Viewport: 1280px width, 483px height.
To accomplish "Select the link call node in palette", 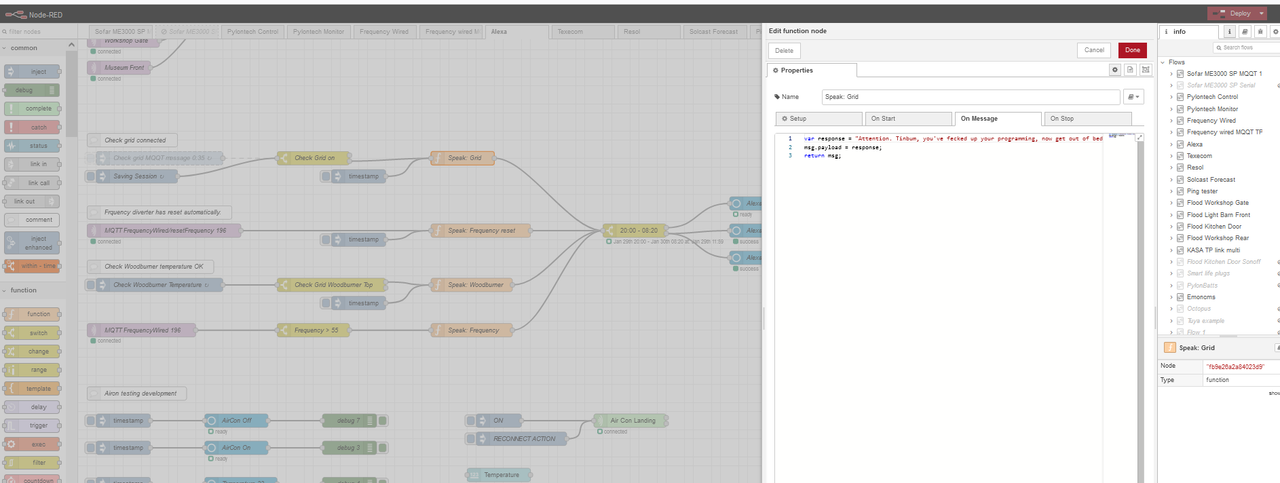I will pyautogui.click(x=34, y=183).
